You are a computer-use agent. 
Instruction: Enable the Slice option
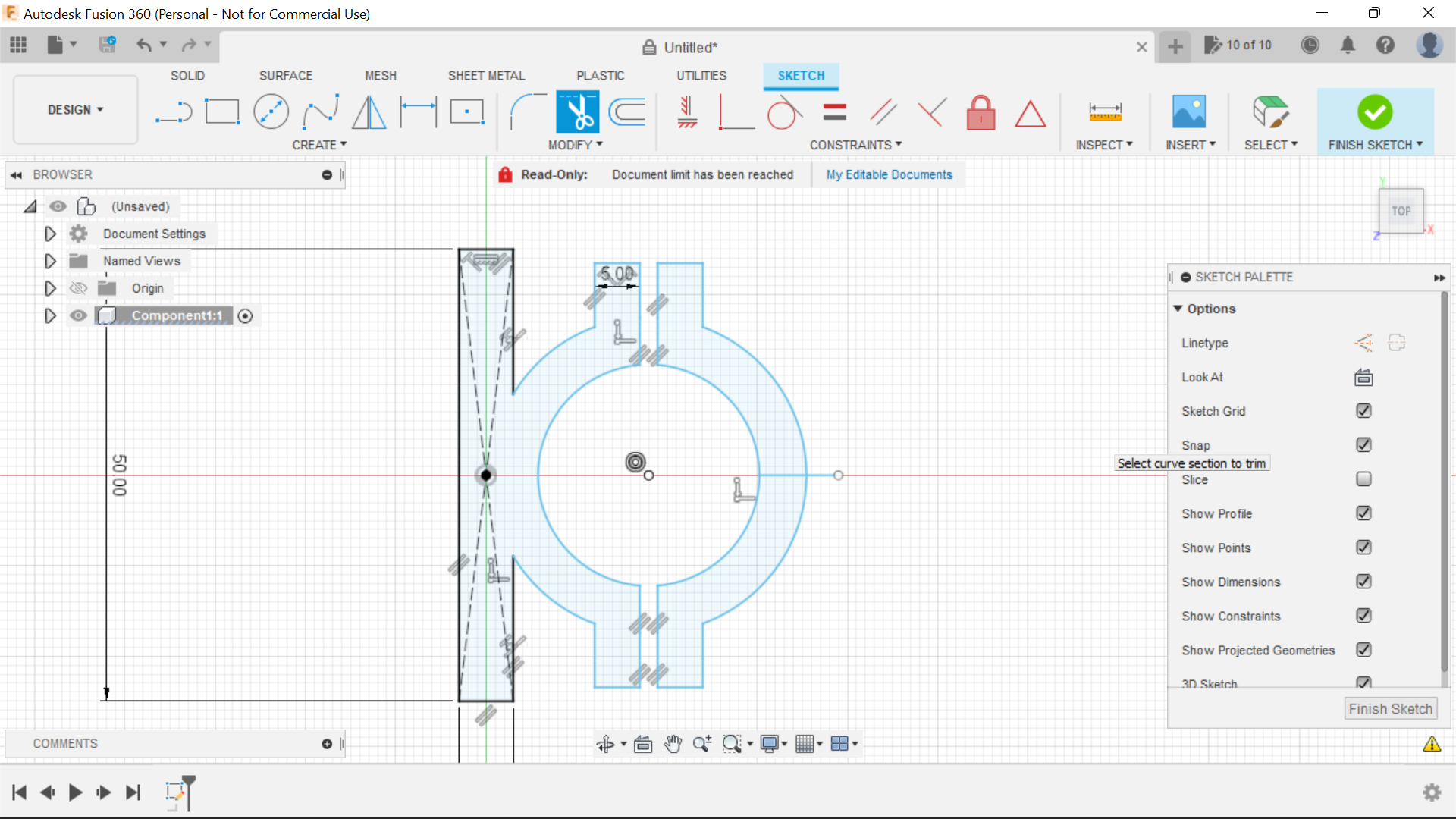(x=1363, y=479)
